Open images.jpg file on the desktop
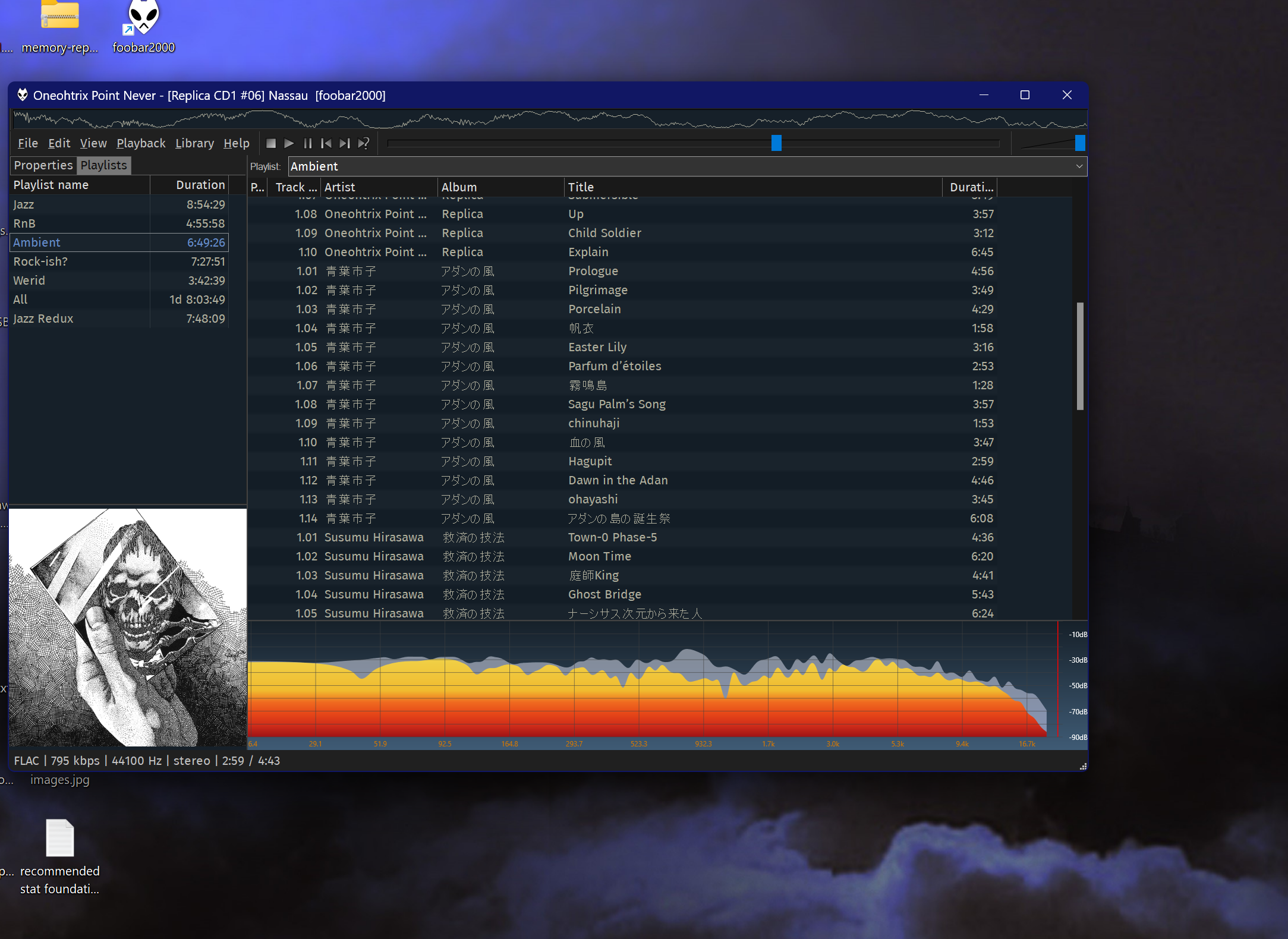1288x939 pixels. [59, 780]
